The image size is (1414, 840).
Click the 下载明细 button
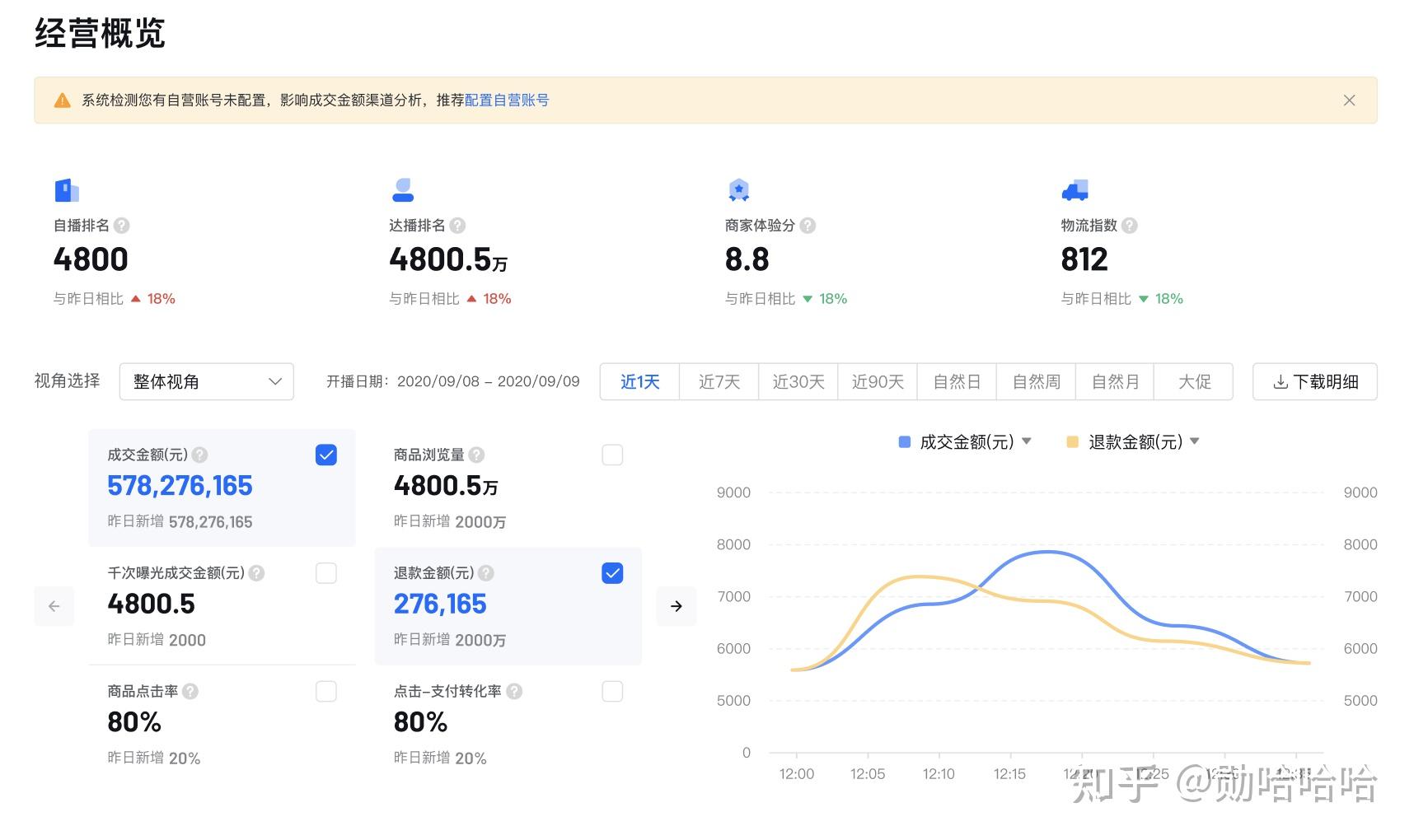tap(1315, 382)
